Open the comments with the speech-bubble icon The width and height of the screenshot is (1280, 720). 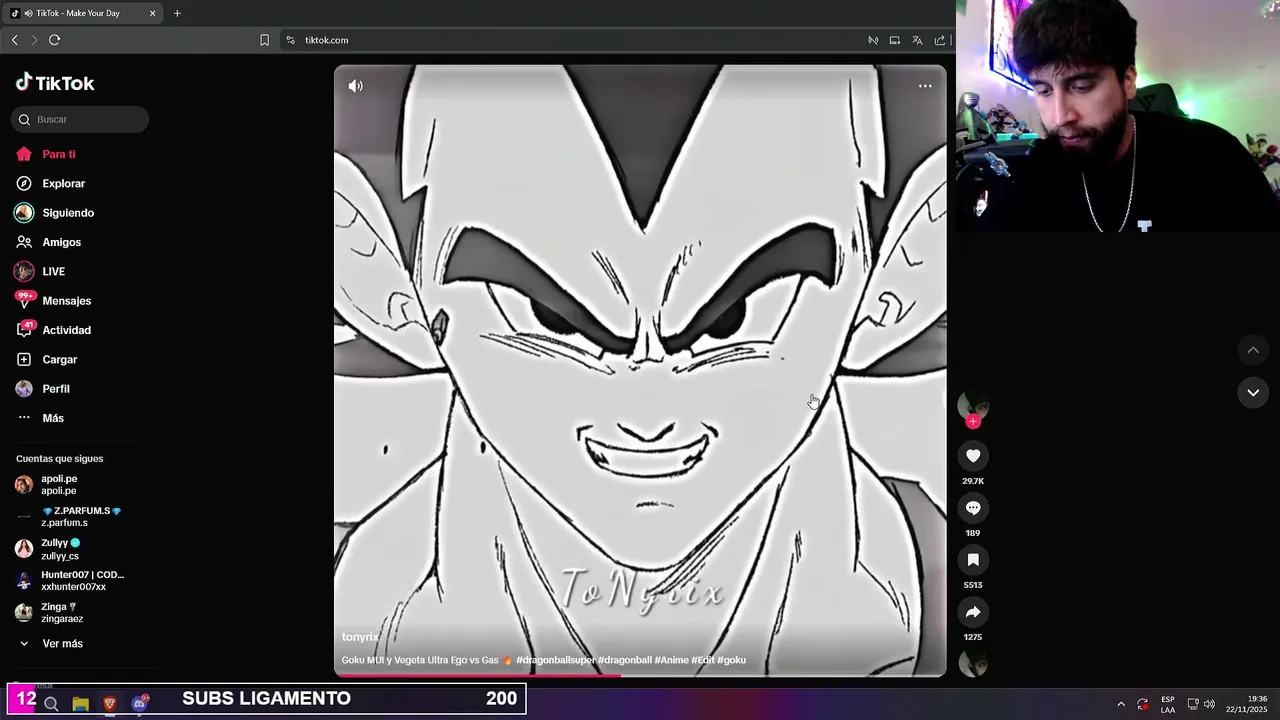(x=973, y=508)
